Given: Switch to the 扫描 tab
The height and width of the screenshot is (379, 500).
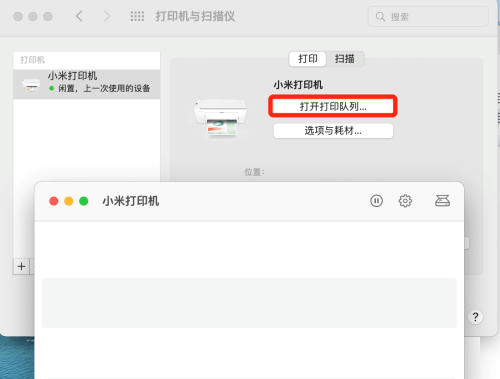Looking at the screenshot, I should coord(345,59).
